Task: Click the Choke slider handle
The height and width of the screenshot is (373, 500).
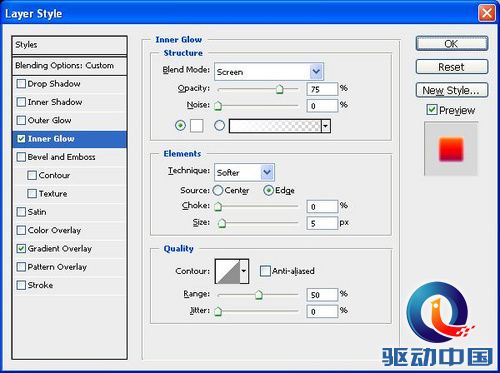Action: 218,206
